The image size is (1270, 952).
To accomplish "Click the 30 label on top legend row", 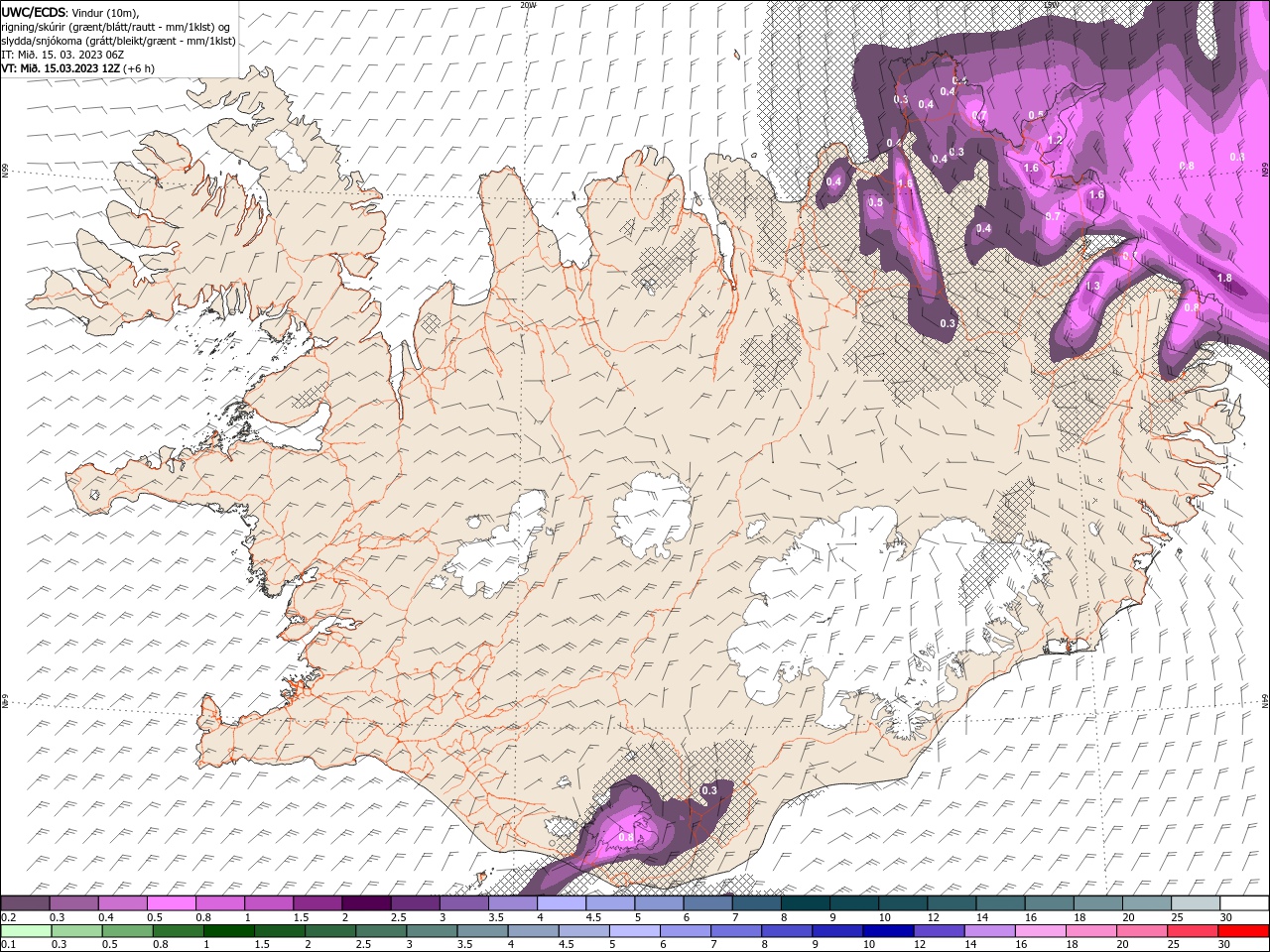I will tap(1224, 917).
